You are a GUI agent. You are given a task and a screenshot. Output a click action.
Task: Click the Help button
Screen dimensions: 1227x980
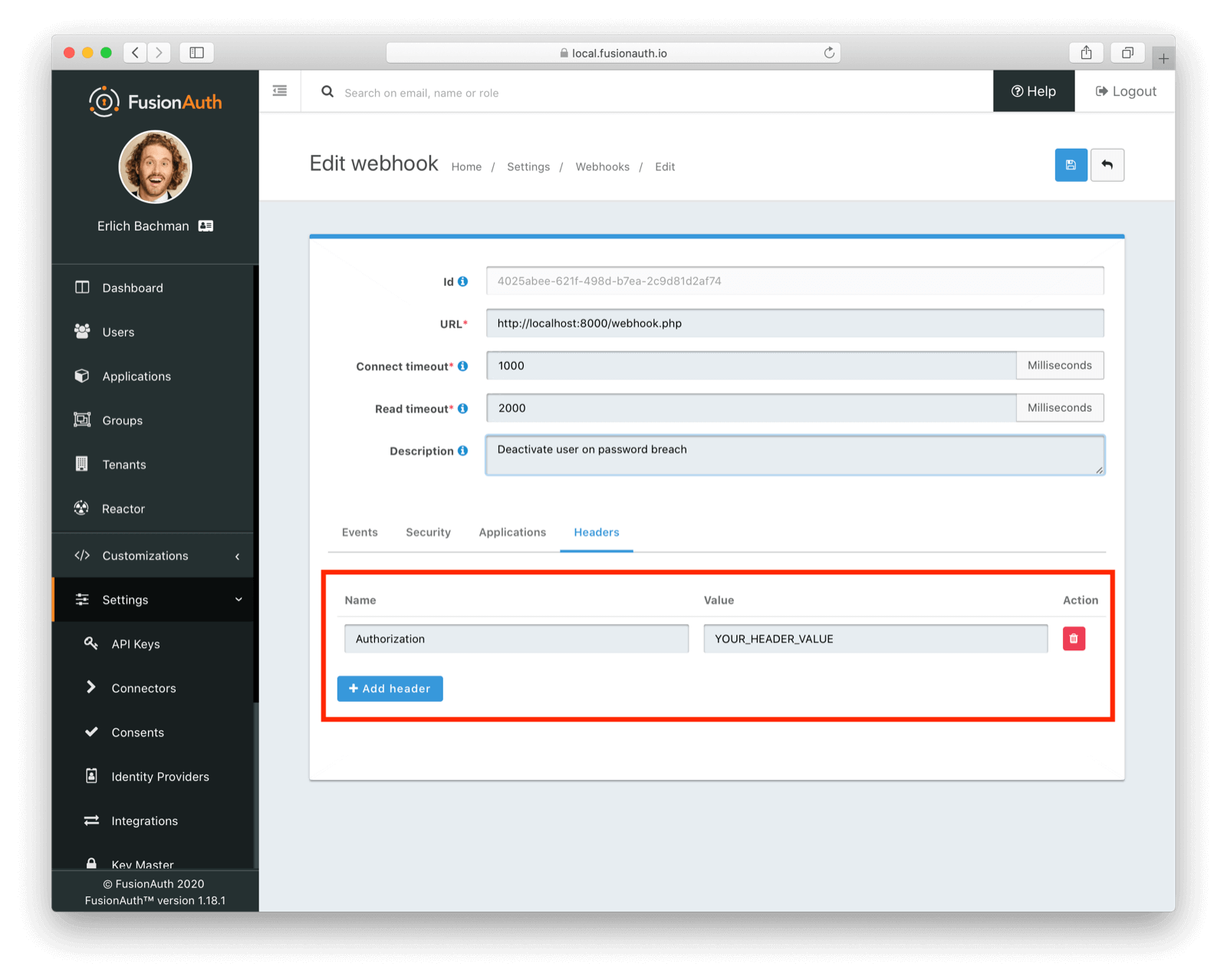coord(1034,91)
